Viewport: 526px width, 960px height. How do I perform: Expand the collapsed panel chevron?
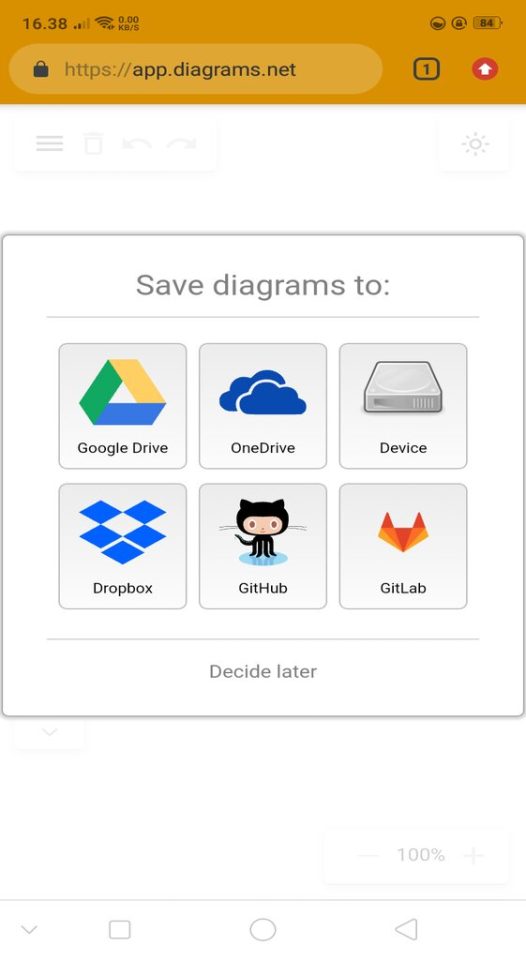(50, 732)
